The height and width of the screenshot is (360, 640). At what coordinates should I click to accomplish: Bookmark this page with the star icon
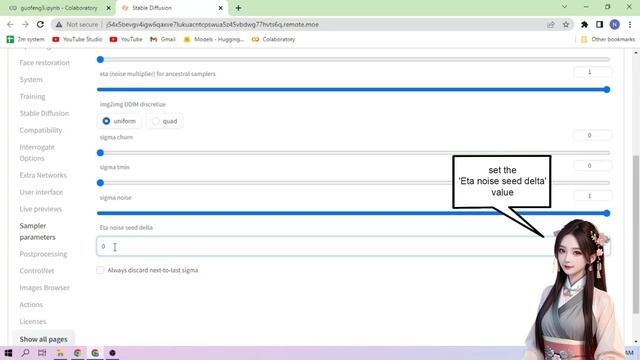point(566,24)
